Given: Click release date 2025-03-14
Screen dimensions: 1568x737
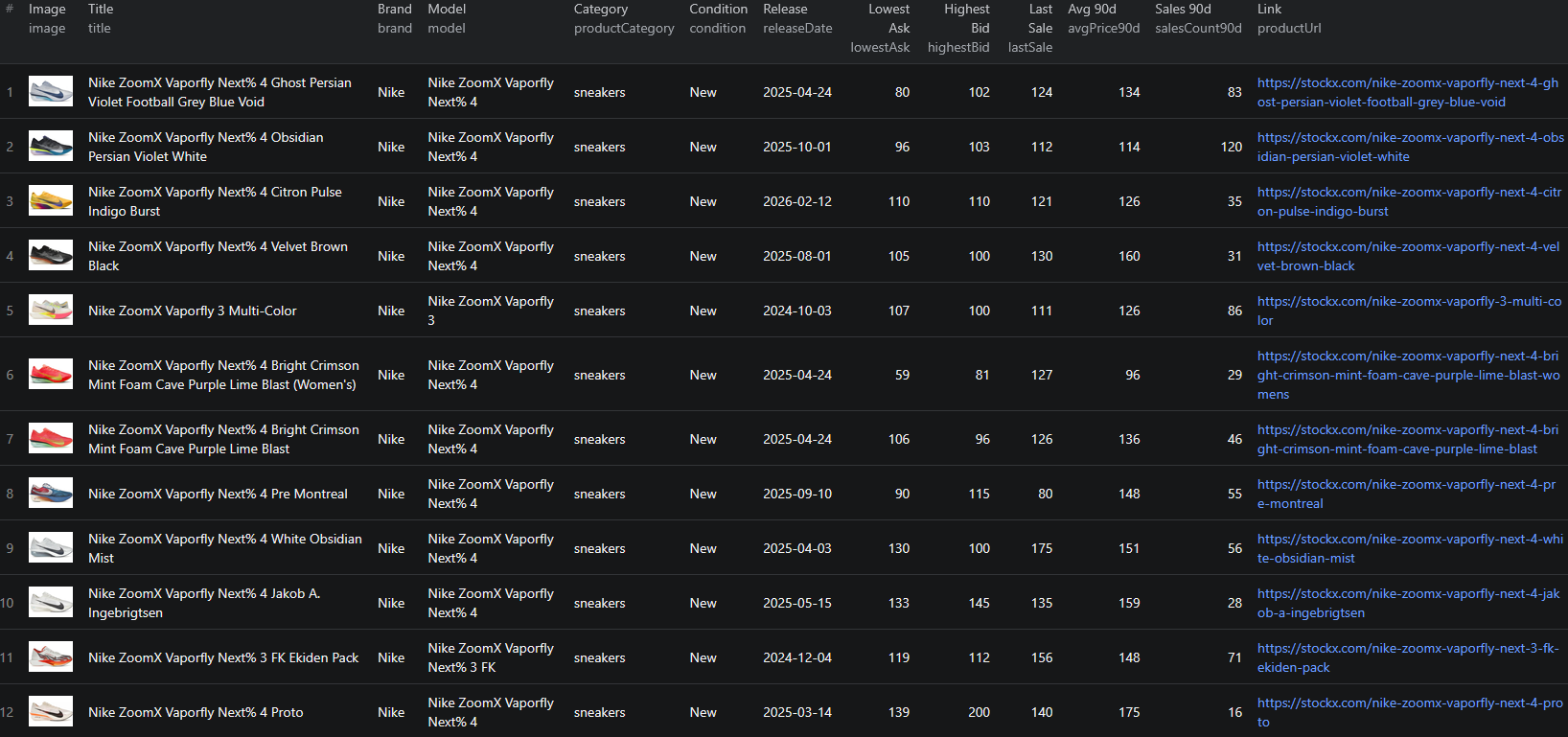Looking at the screenshot, I should click(x=797, y=712).
